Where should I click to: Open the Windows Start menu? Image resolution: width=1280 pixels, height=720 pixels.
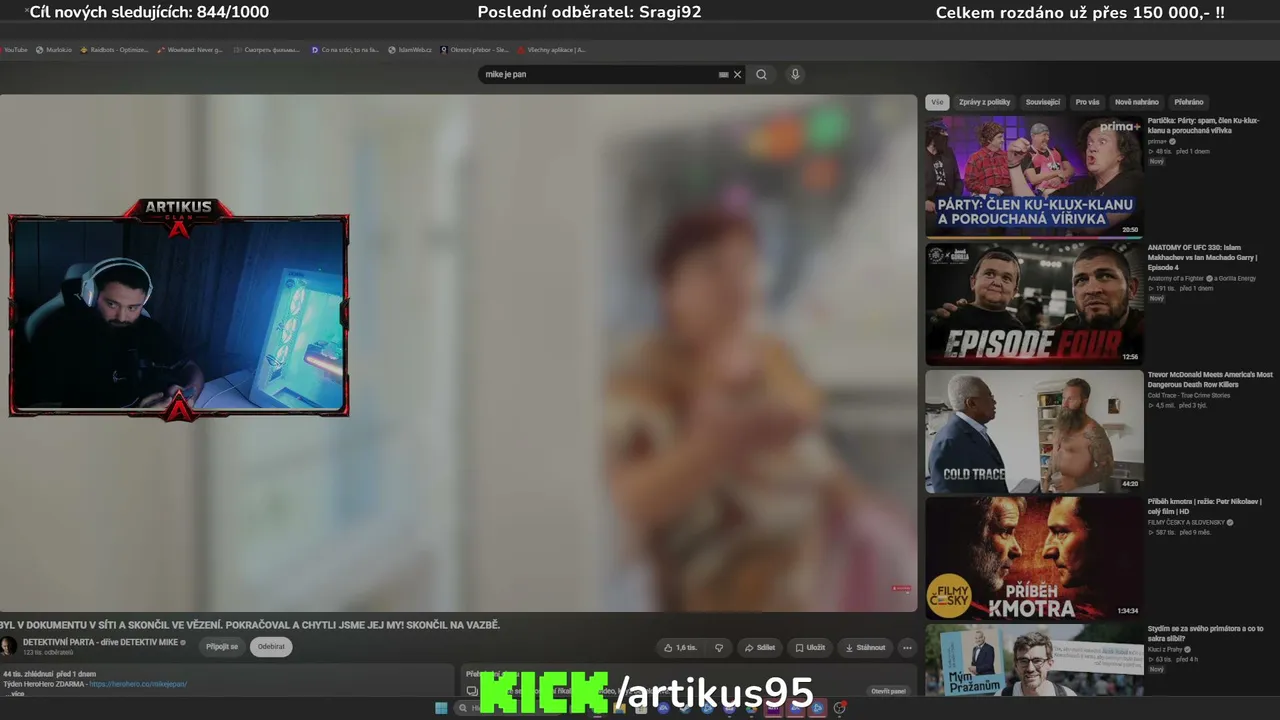pos(441,708)
